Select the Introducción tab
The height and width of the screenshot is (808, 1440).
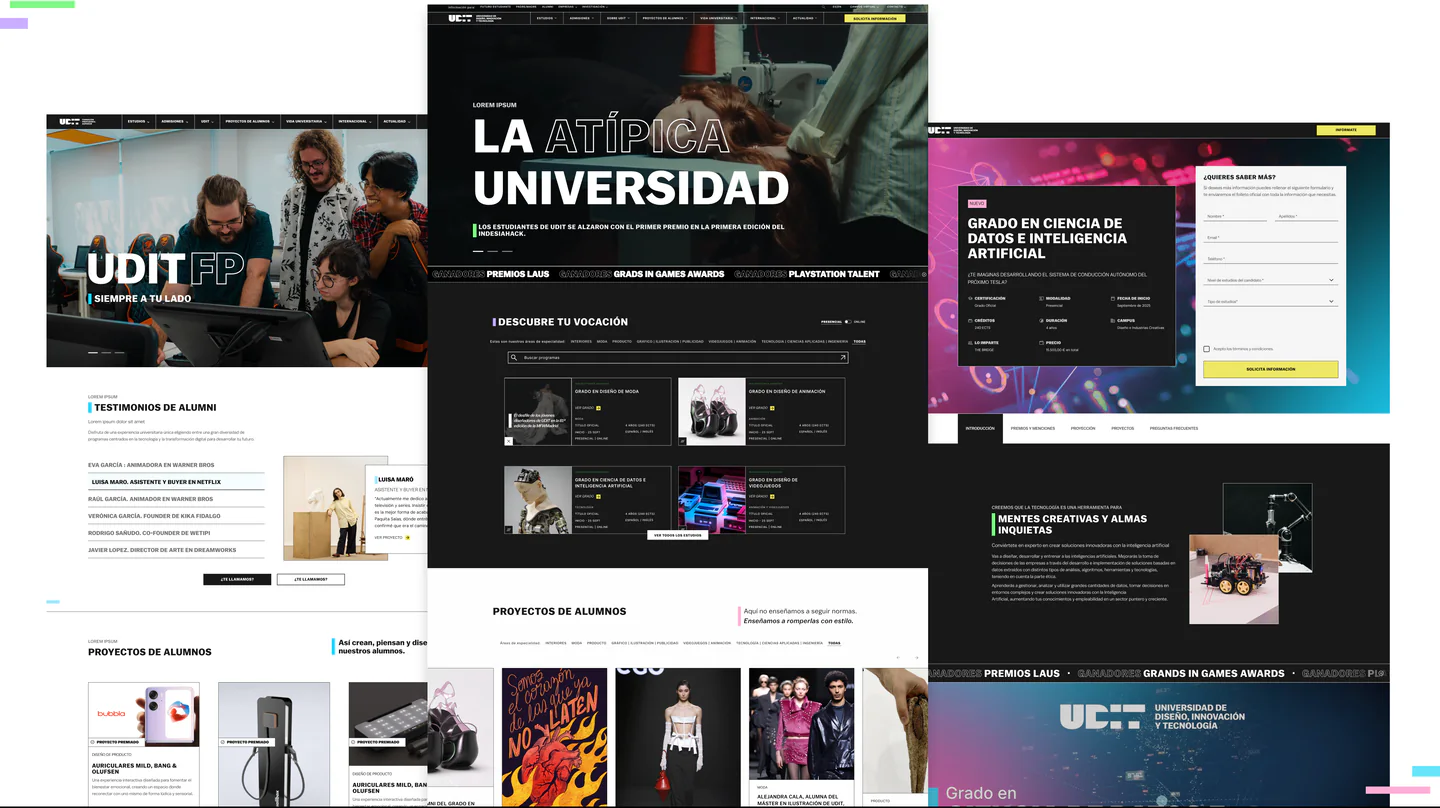tap(980, 428)
